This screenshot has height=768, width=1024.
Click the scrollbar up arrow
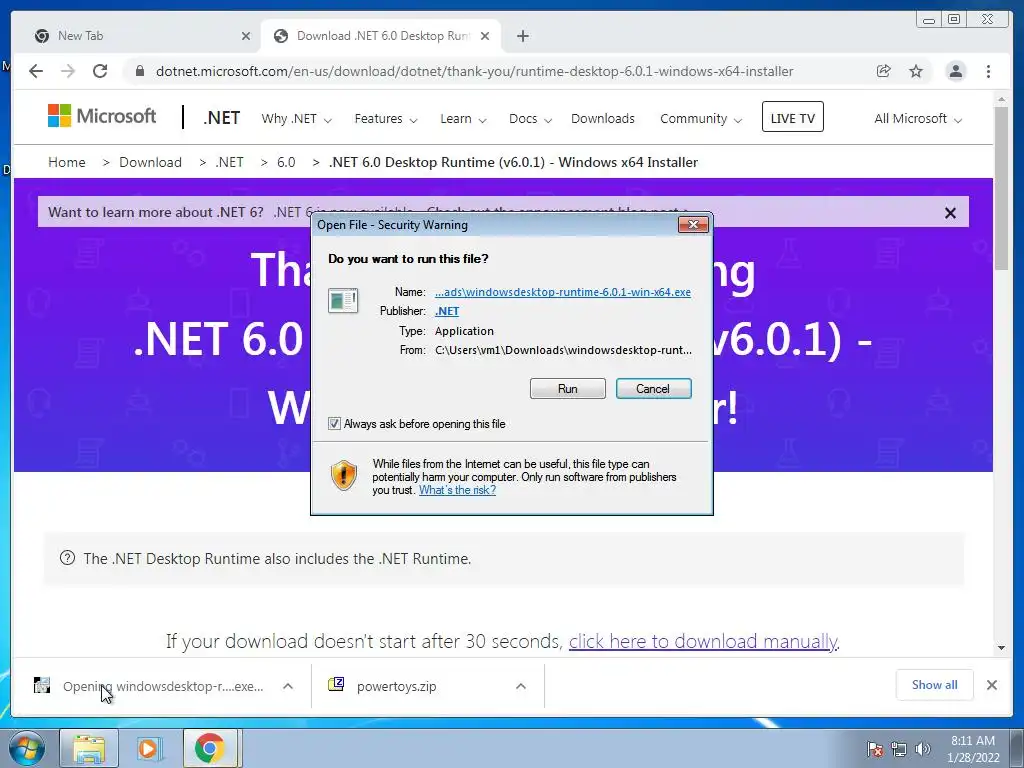click(x=1001, y=99)
